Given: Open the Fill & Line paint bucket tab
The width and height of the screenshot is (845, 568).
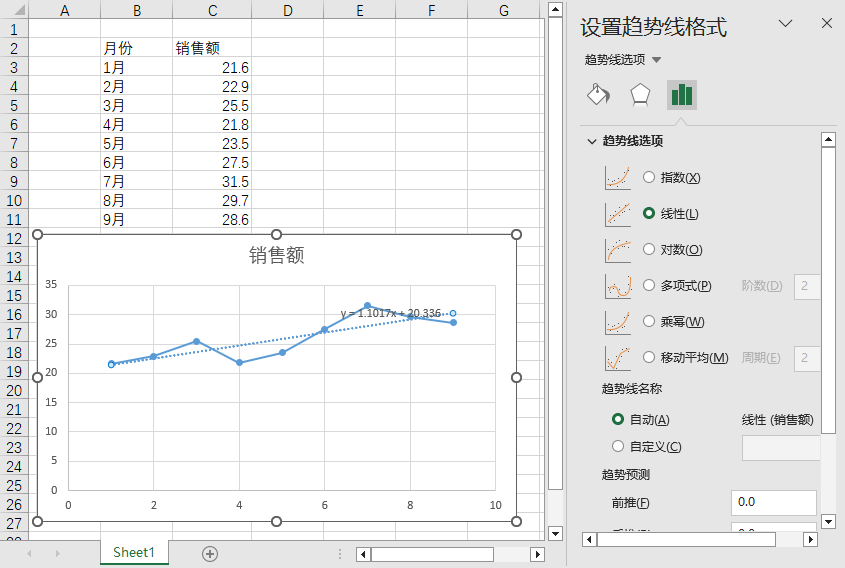Looking at the screenshot, I should [x=598, y=95].
